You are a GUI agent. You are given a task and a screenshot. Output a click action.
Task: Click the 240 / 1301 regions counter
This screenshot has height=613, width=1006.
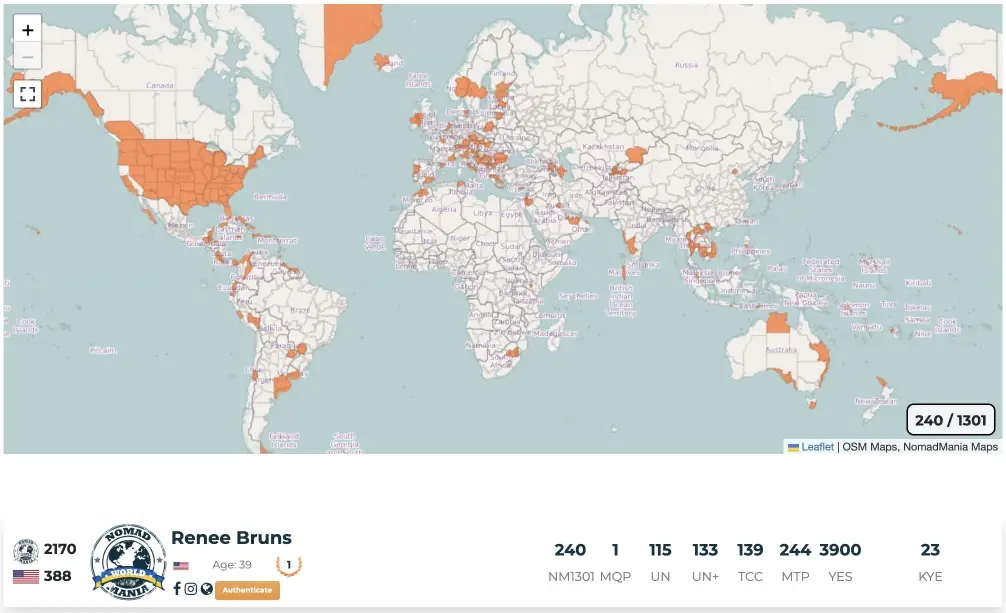pos(951,420)
